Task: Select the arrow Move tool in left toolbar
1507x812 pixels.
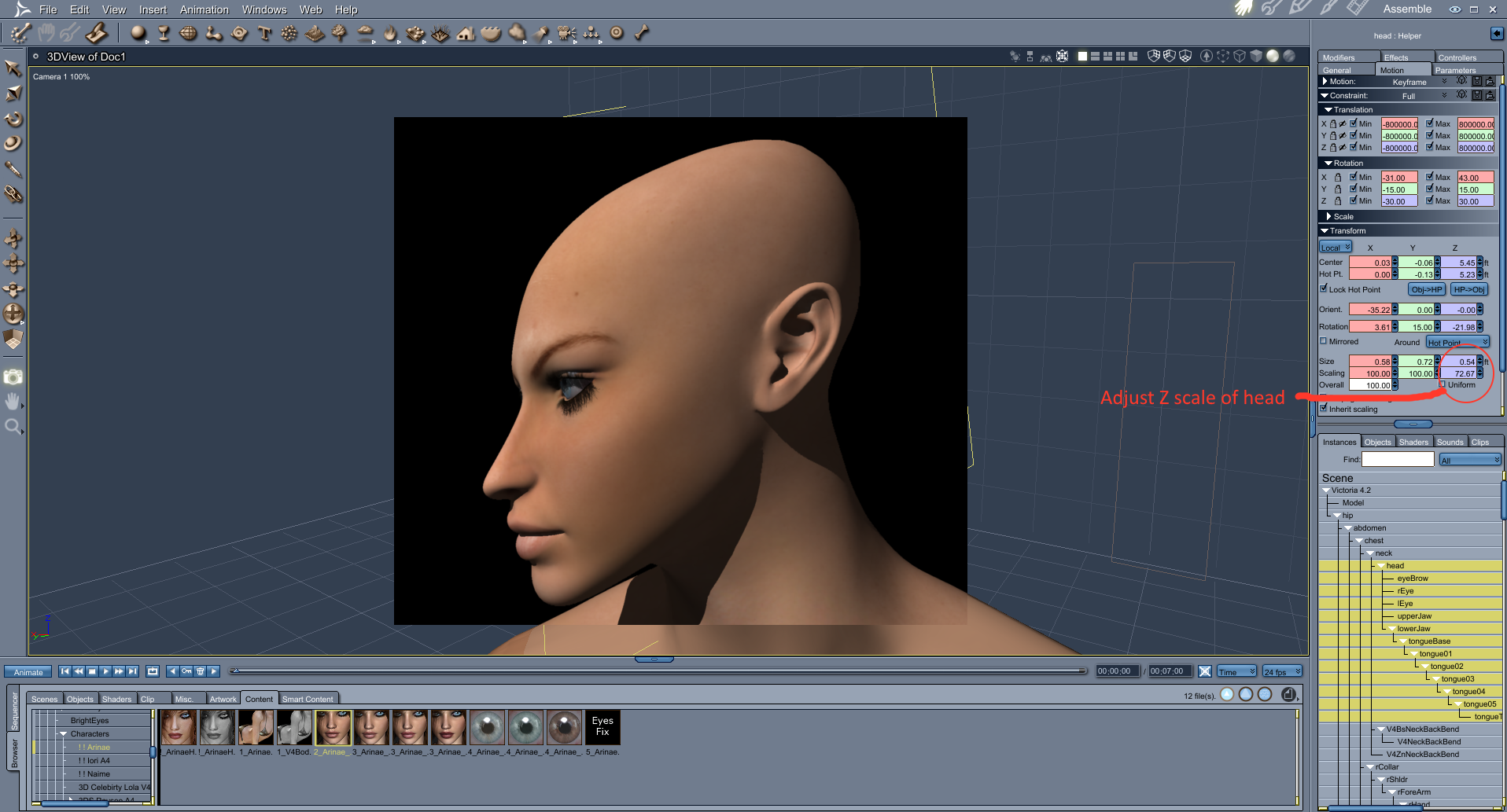Action: click(13, 68)
